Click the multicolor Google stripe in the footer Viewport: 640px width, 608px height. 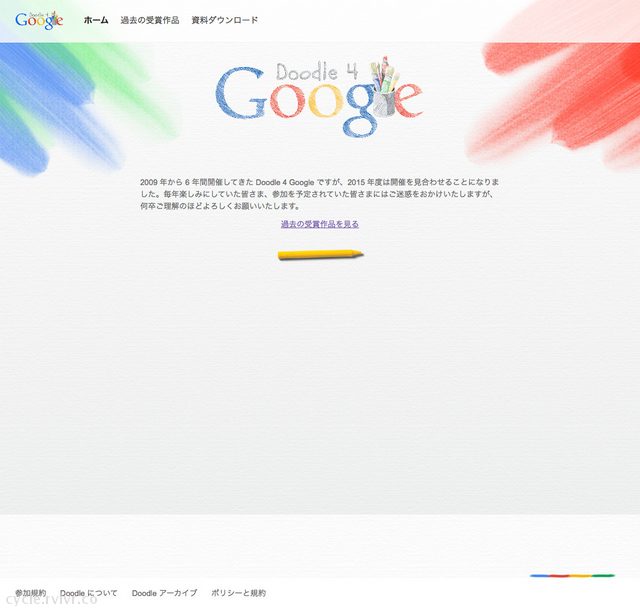pyautogui.click(x=572, y=575)
